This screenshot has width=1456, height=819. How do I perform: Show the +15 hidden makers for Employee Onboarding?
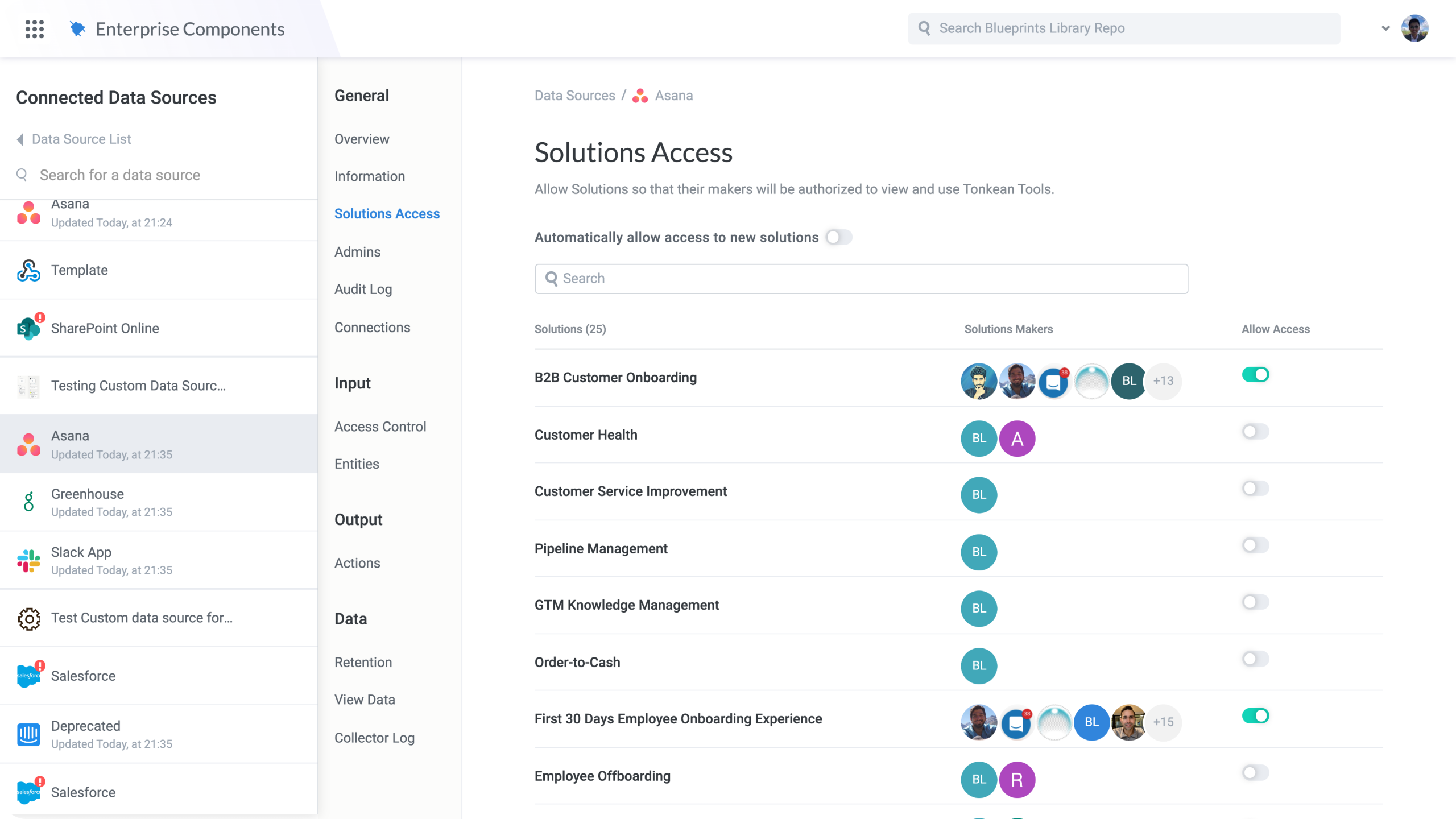[x=1164, y=722]
